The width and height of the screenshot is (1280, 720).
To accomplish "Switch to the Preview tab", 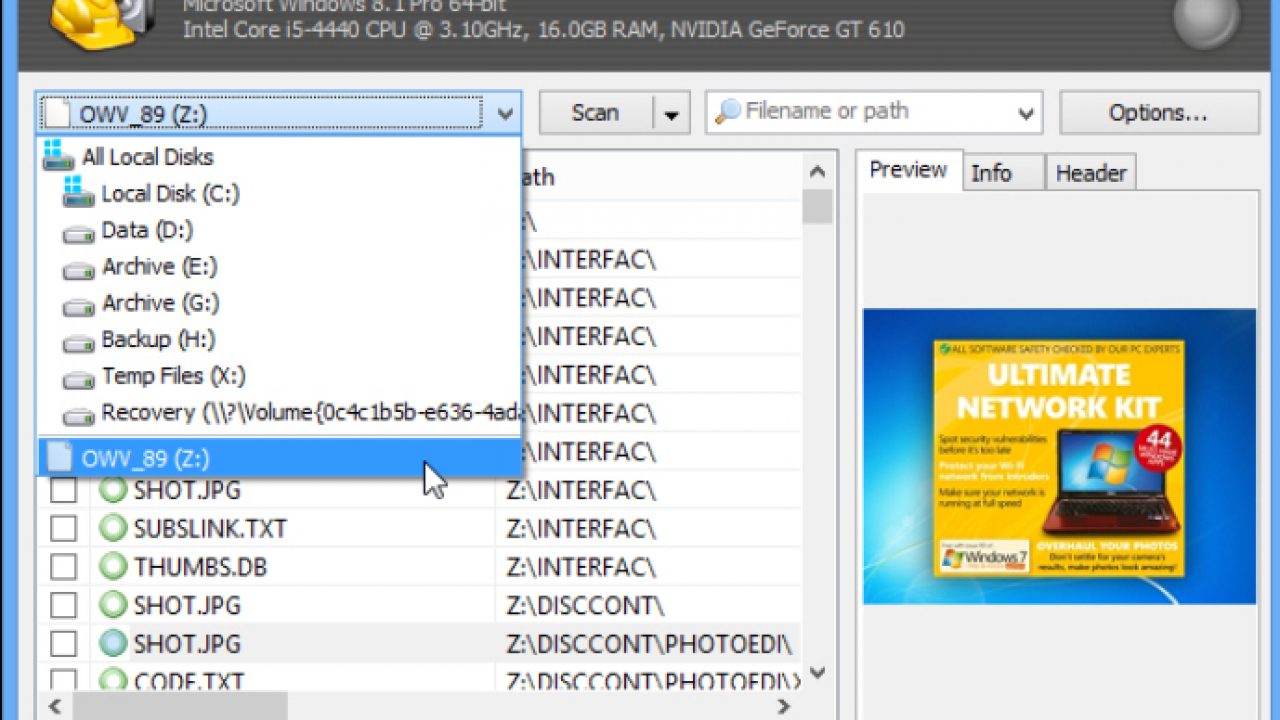I will (908, 170).
